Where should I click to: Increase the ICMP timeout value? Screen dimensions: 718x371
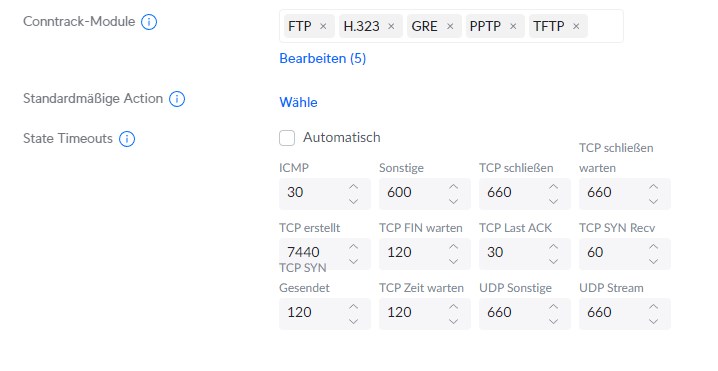click(354, 186)
